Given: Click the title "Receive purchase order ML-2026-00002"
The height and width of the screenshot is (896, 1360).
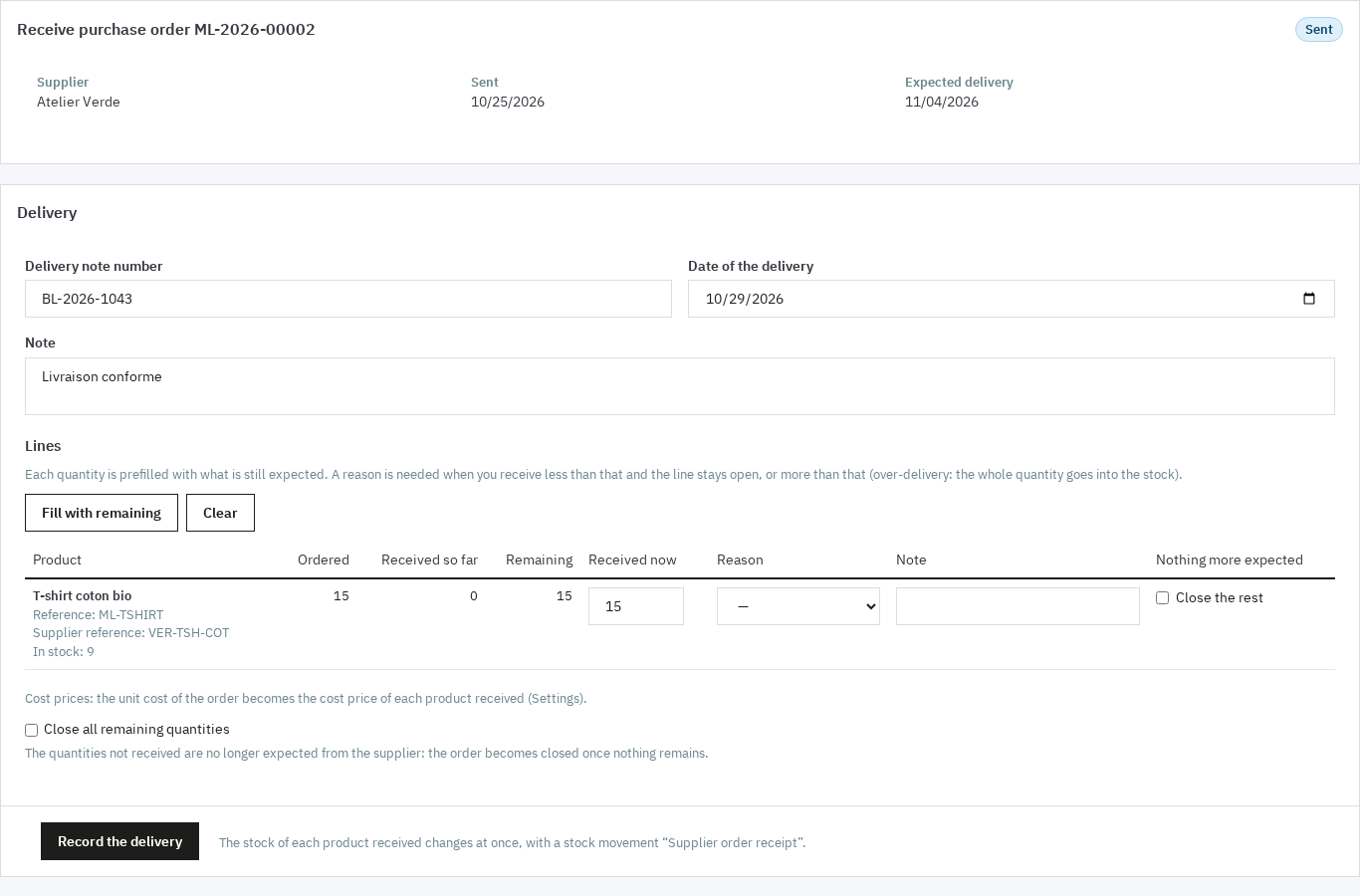Looking at the screenshot, I should 166,29.
